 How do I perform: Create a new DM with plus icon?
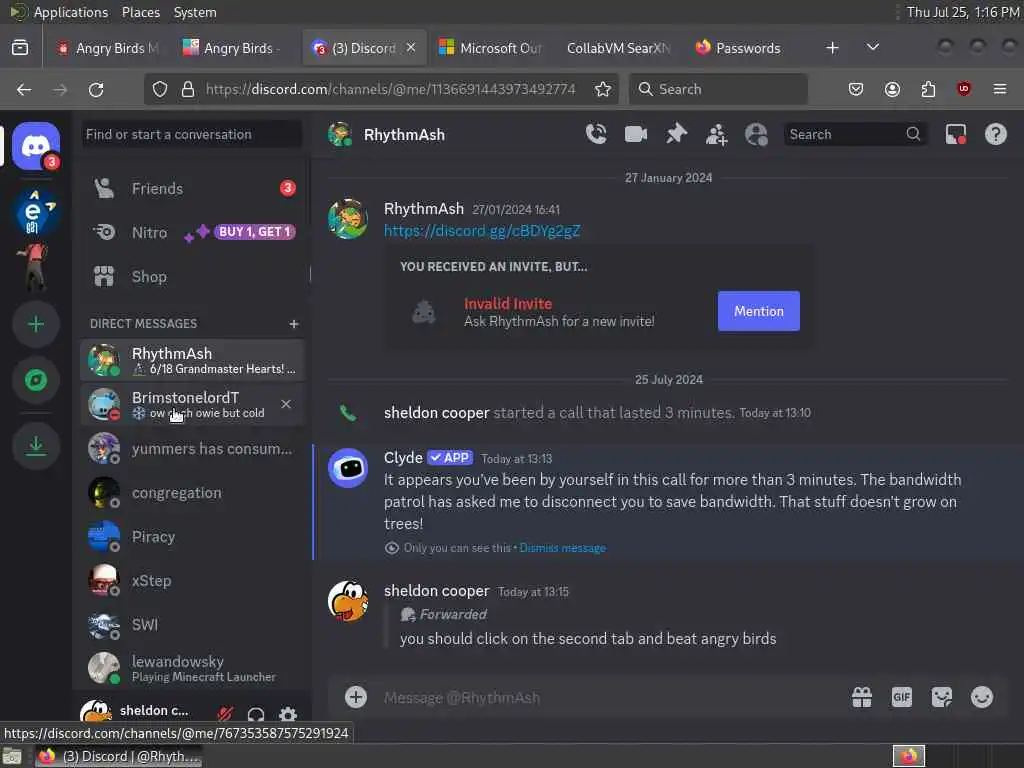294,324
